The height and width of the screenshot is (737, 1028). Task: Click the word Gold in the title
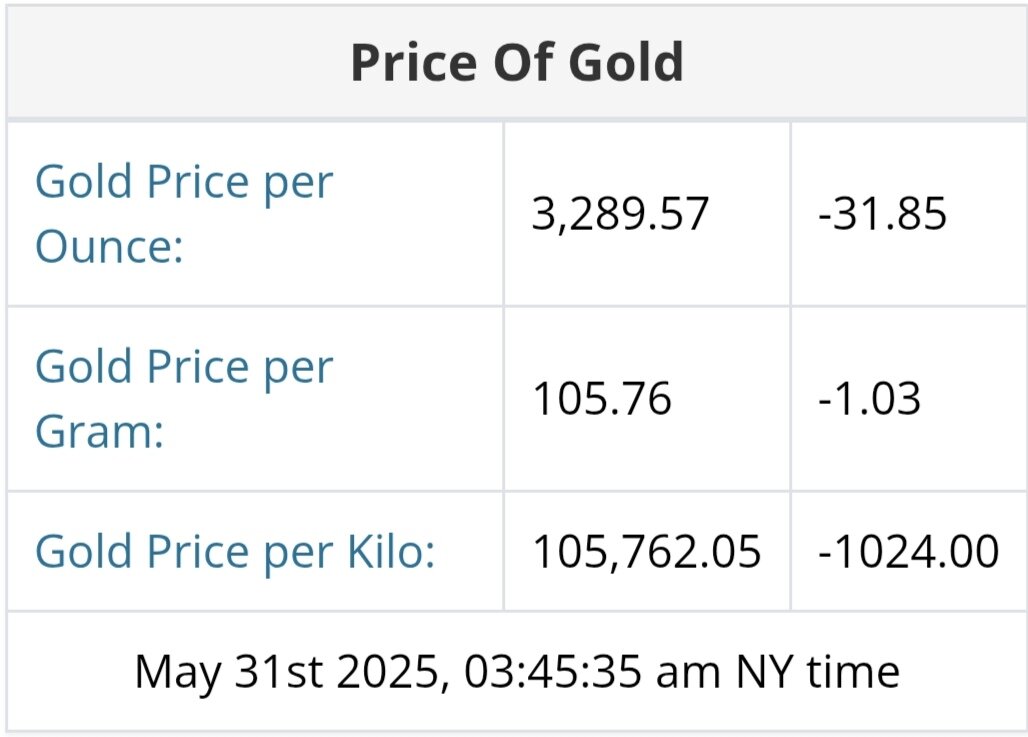(x=626, y=63)
